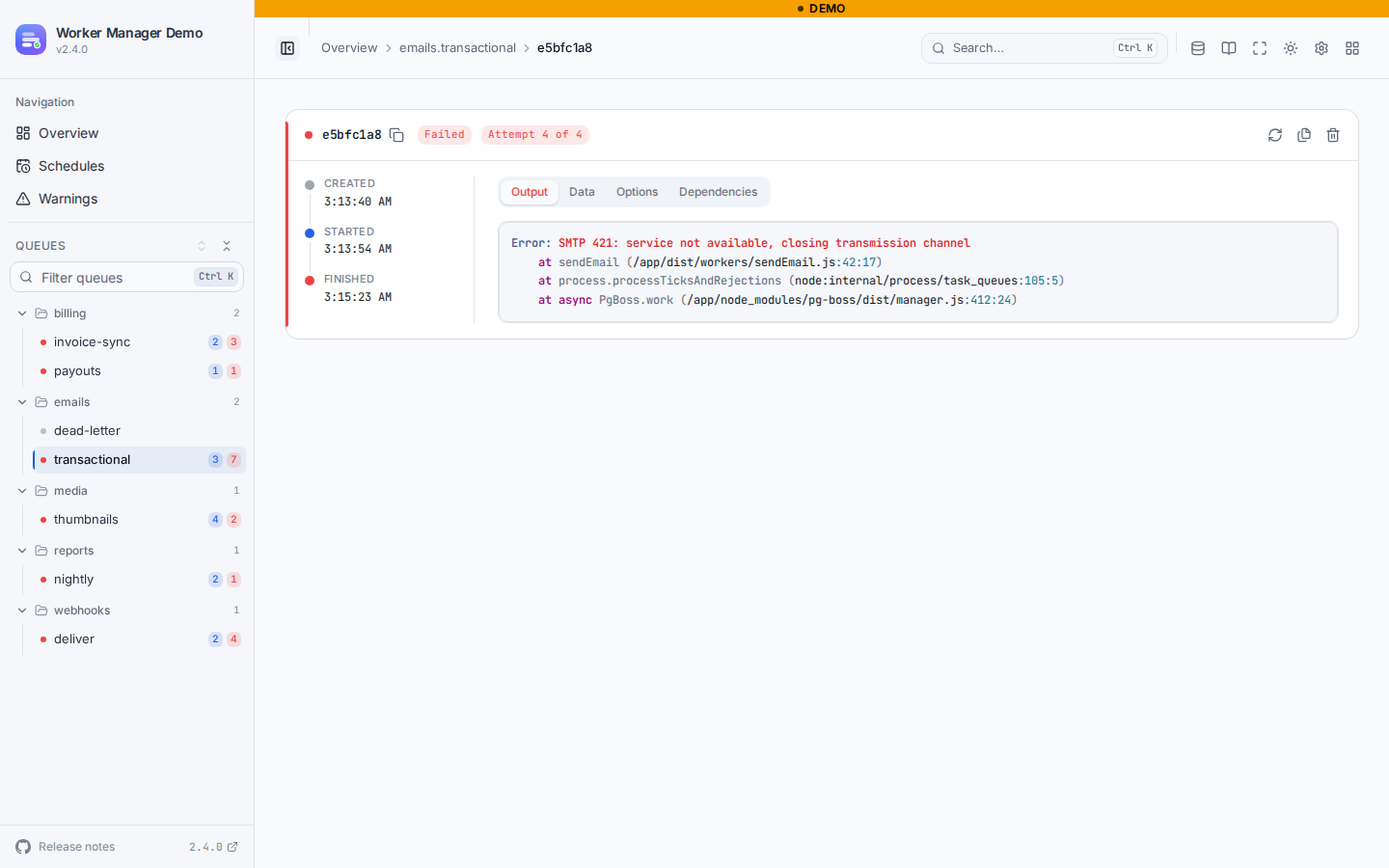The image size is (1389, 868).
Task: Click the emails.transactional breadcrumb
Action: tap(457, 48)
